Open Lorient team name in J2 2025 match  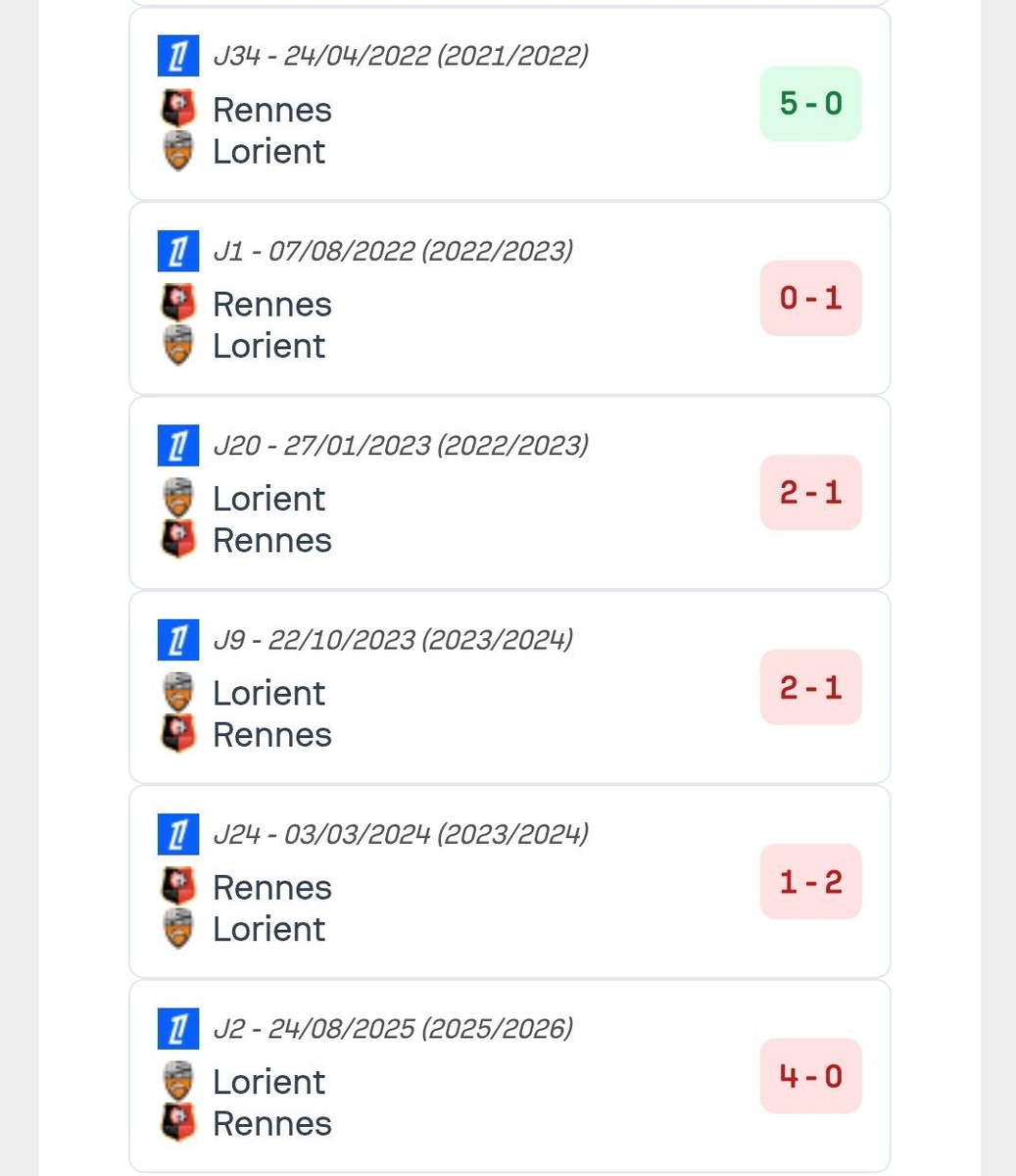pyautogui.click(x=269, y=1082)
